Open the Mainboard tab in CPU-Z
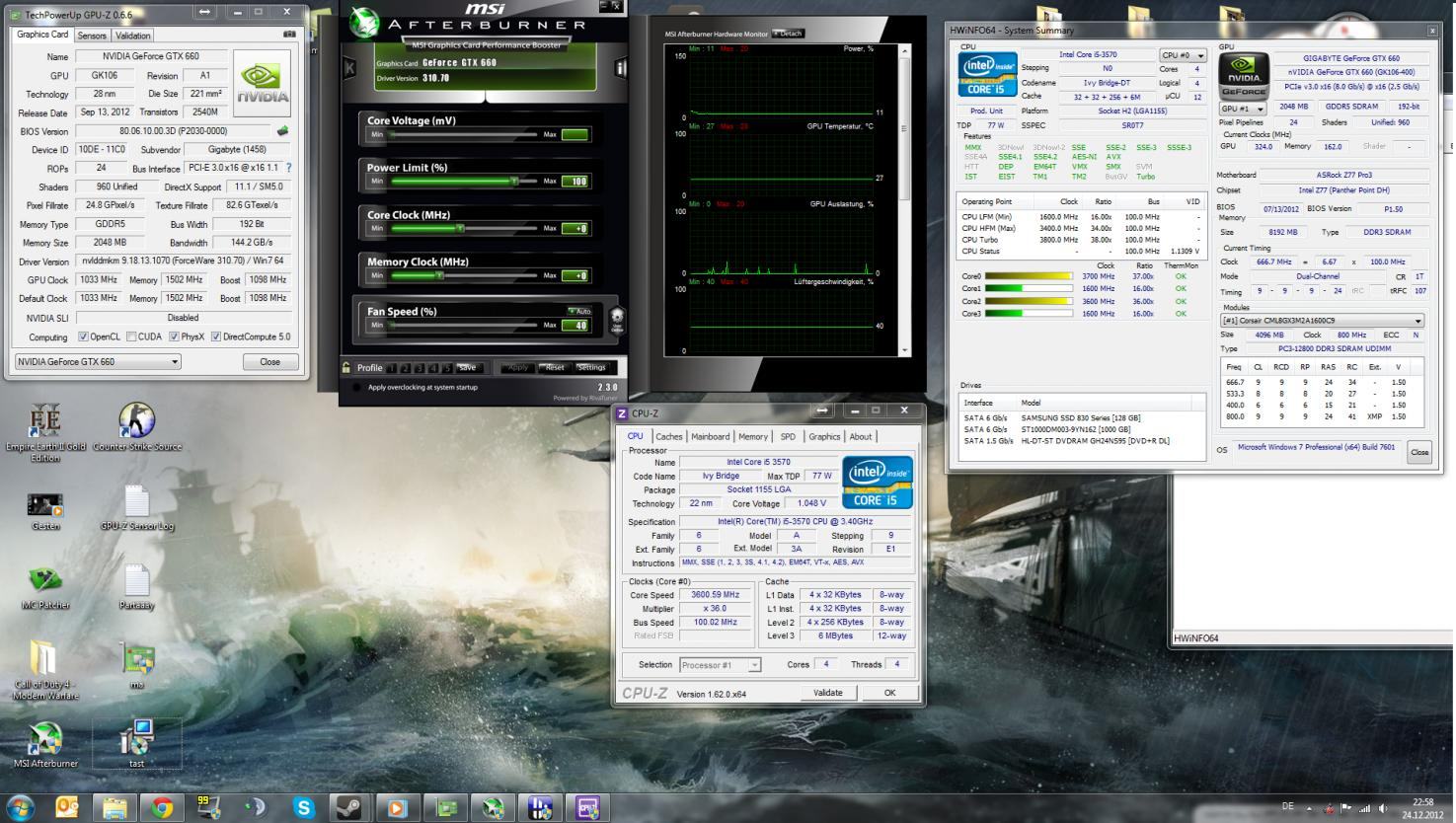The image size is (1456, 823). point(710,436)
